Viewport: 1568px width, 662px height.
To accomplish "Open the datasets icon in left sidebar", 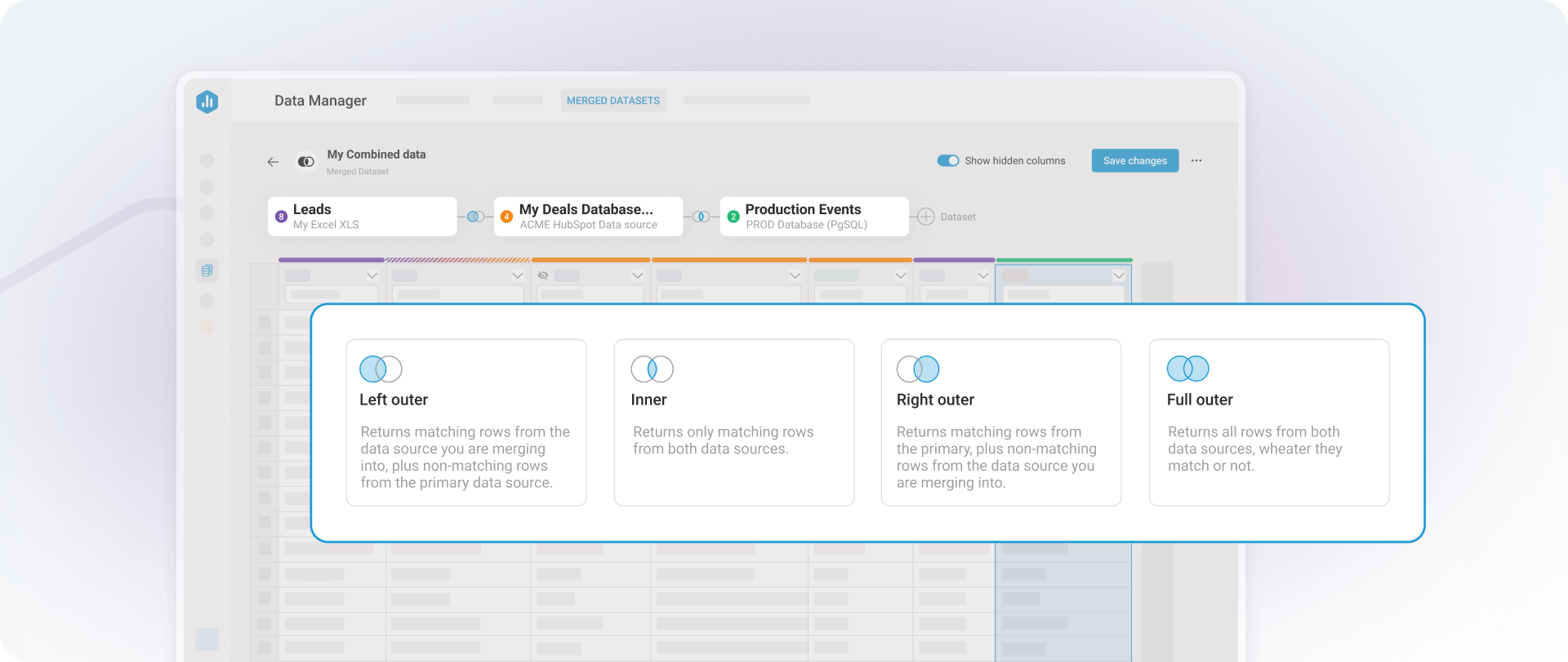I will (207, 271).
